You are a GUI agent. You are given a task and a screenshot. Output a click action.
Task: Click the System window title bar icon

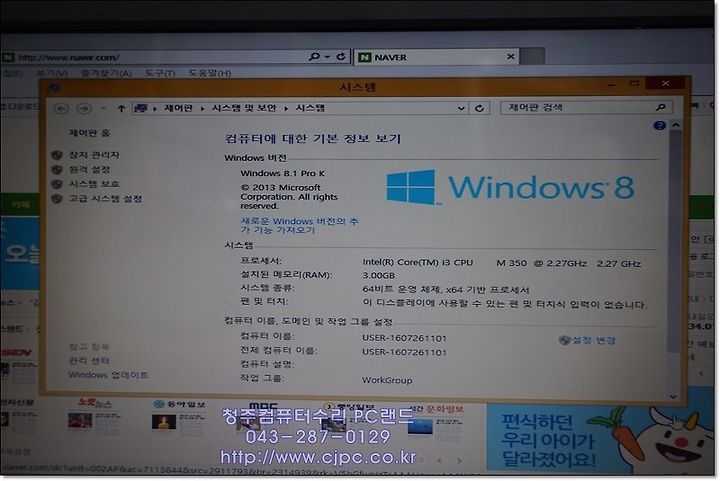(53, 87)
